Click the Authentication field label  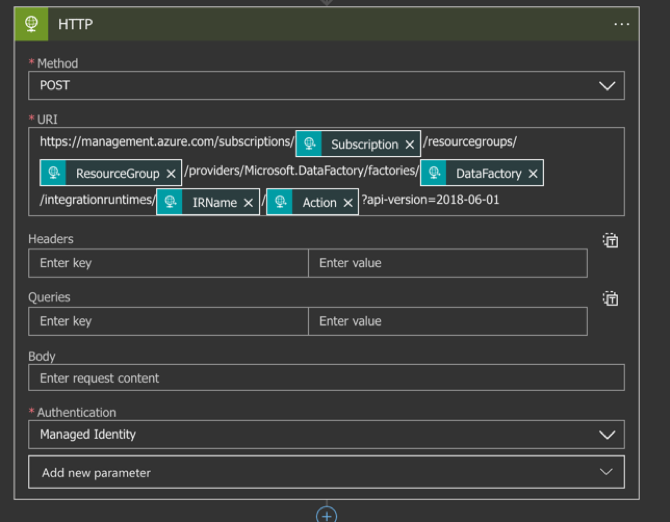point(76,412)
